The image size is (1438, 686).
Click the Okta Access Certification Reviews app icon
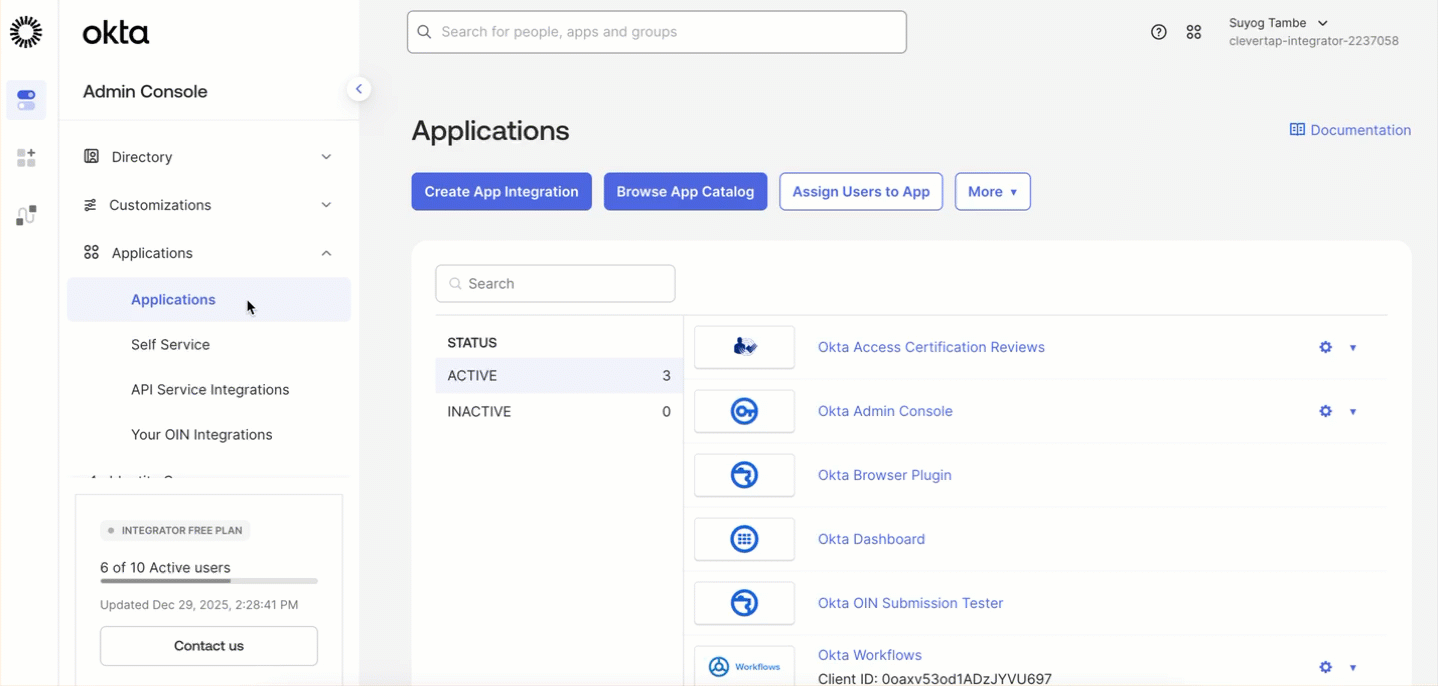tap(744, 347)
